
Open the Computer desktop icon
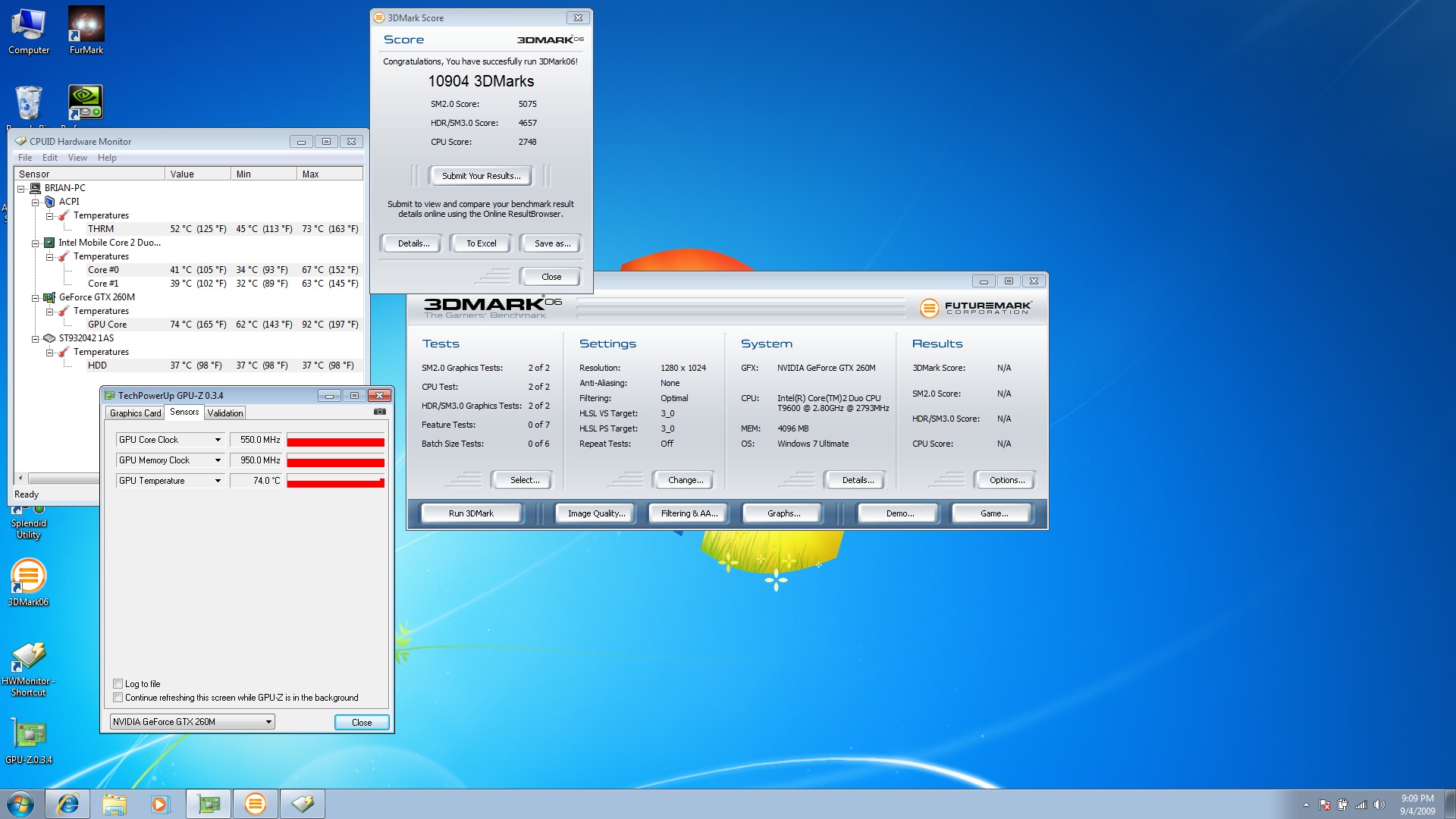29,30
